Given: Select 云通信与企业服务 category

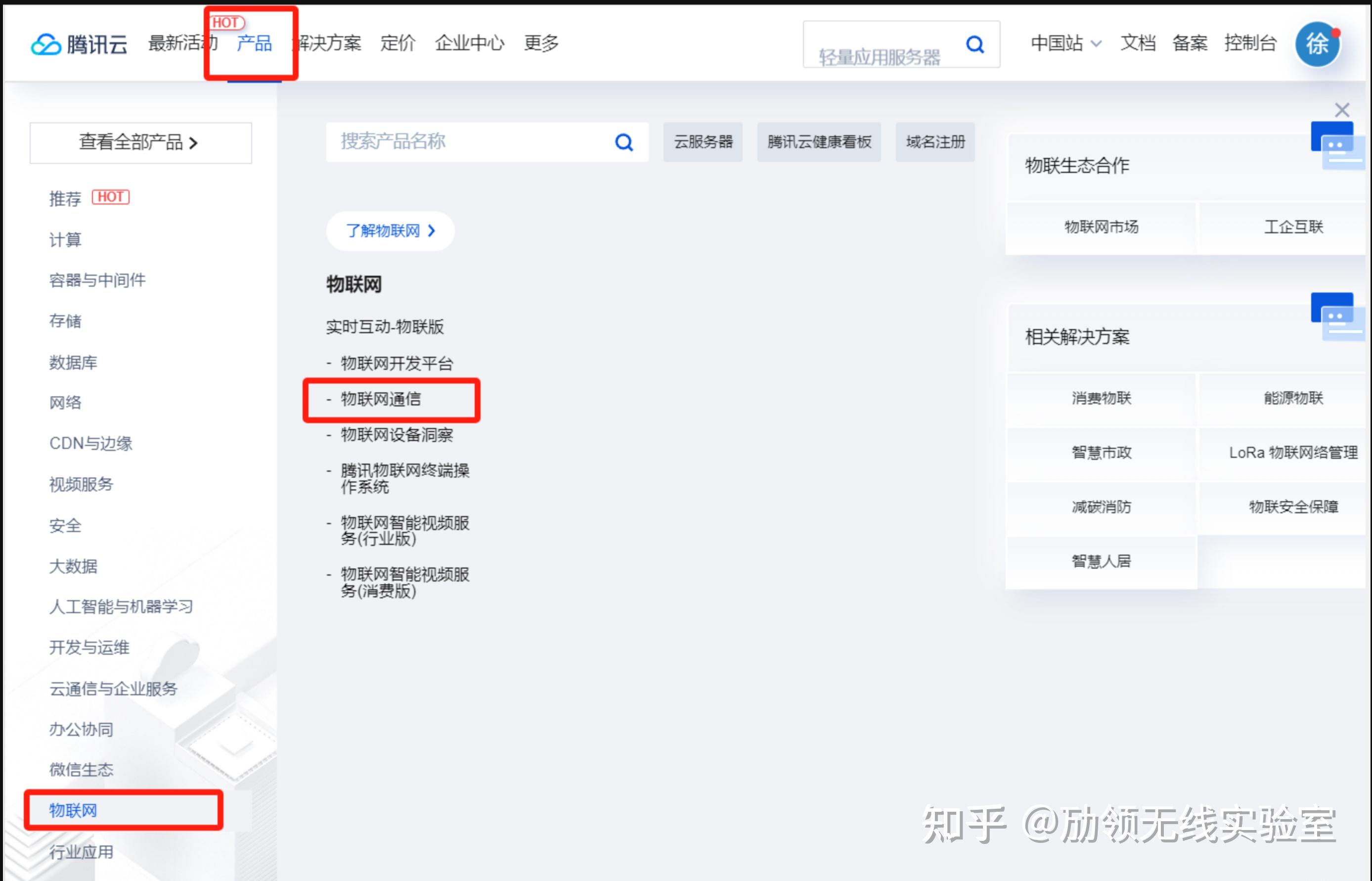Looking at the screenshot, I should point(113,689).
